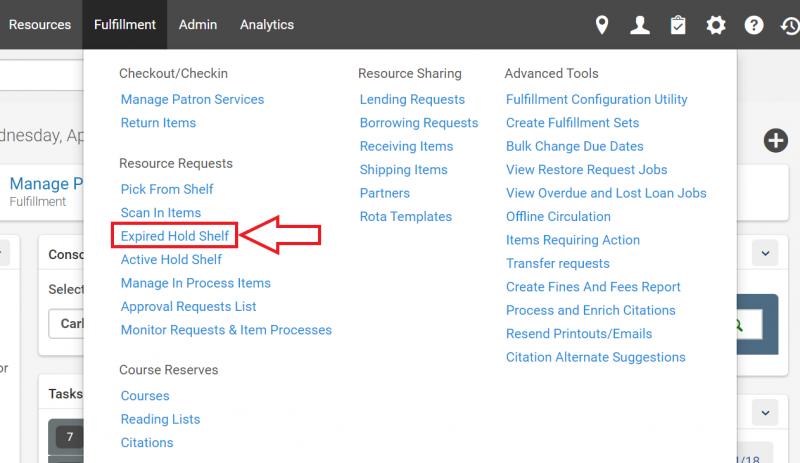Click the location pin icon
This screenshot has height=463, width=800.
(602, 25)
